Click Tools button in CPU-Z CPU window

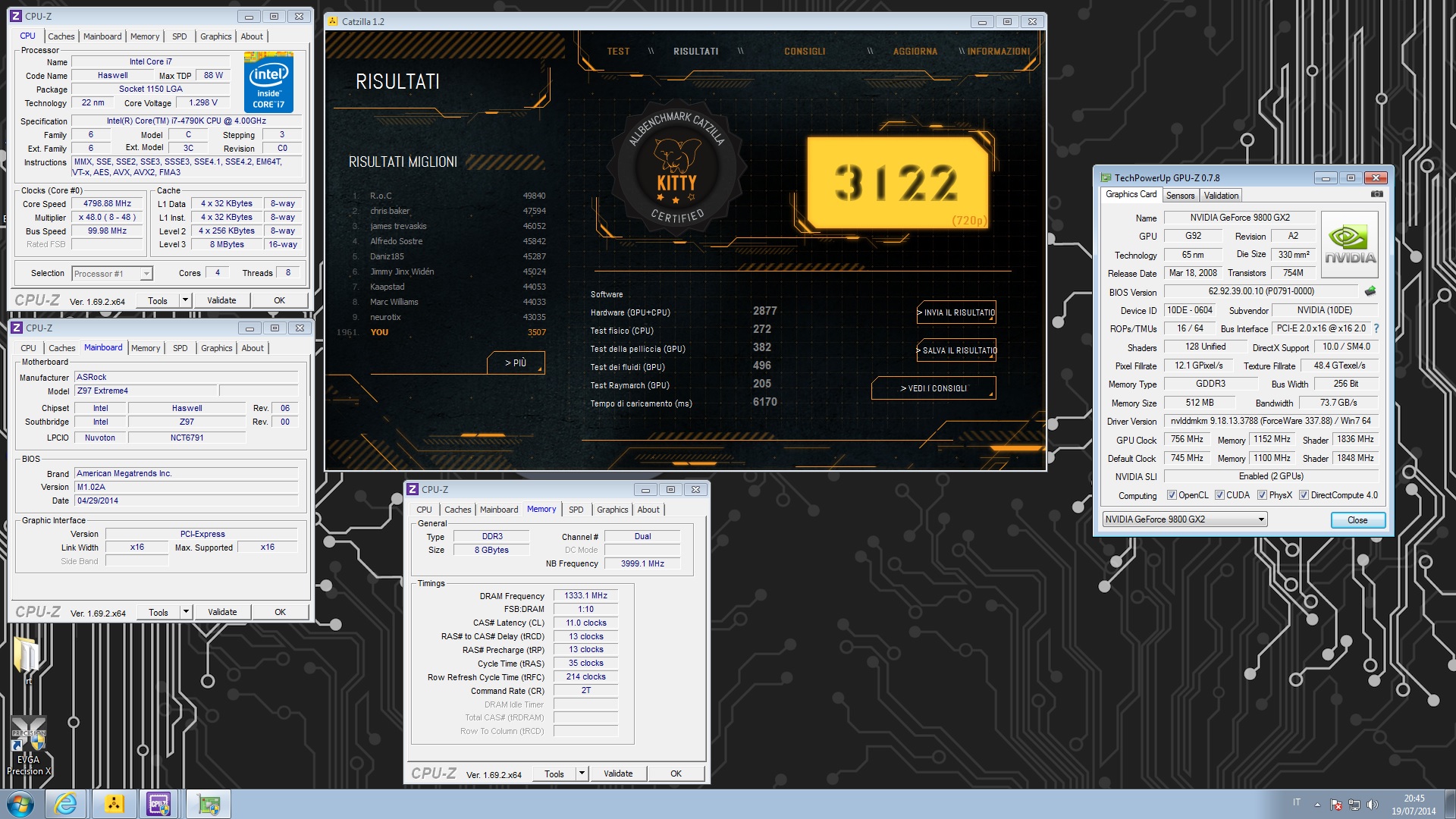pyautogui.click(x=158, y=300)
